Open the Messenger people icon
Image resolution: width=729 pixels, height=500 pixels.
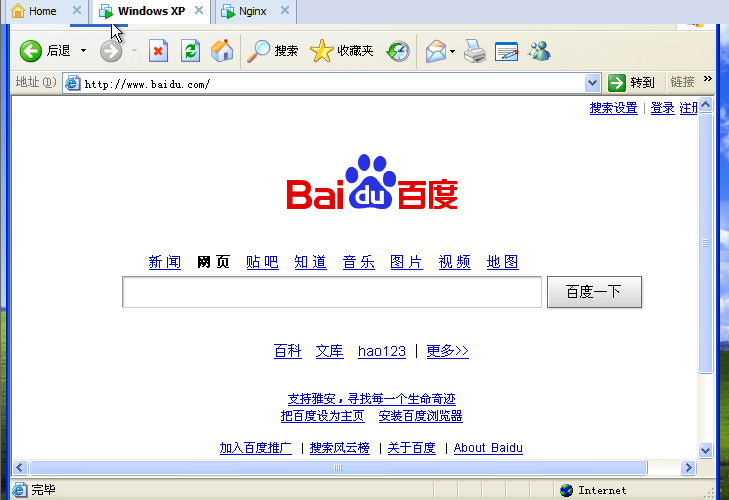click(x=539, y=51)
